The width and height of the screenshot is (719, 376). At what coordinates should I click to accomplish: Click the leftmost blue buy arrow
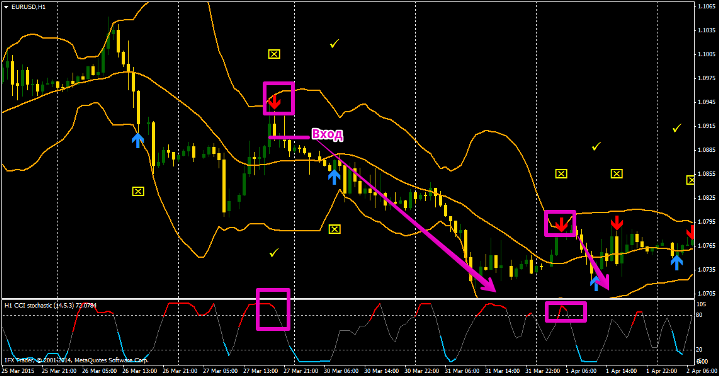138,140
